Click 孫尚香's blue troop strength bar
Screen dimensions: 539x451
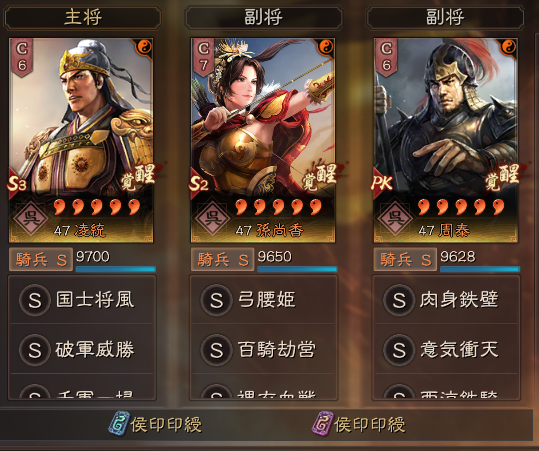pyautogui.click(x=297, y=269)
